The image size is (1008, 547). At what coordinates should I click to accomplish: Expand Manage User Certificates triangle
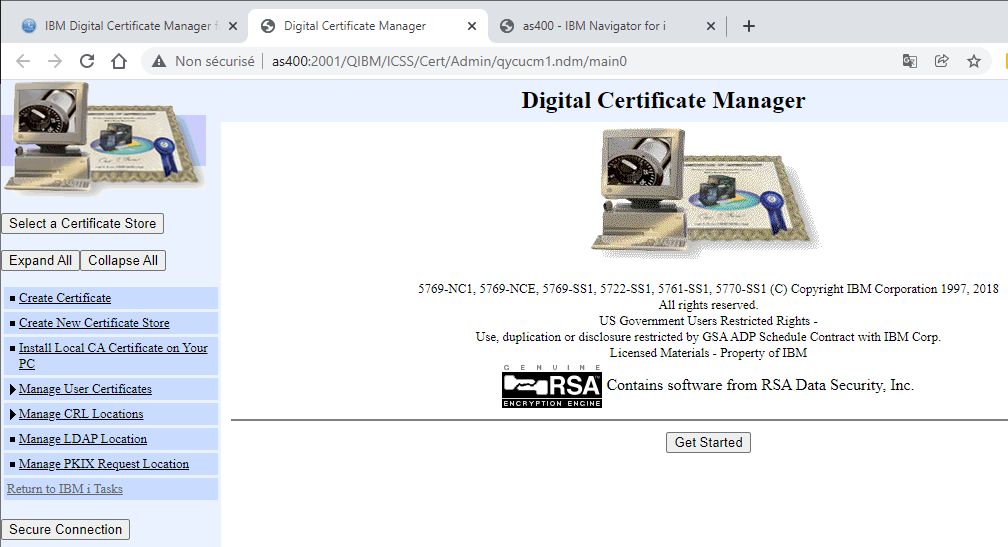pyautogui.click(x=12, y=389)
